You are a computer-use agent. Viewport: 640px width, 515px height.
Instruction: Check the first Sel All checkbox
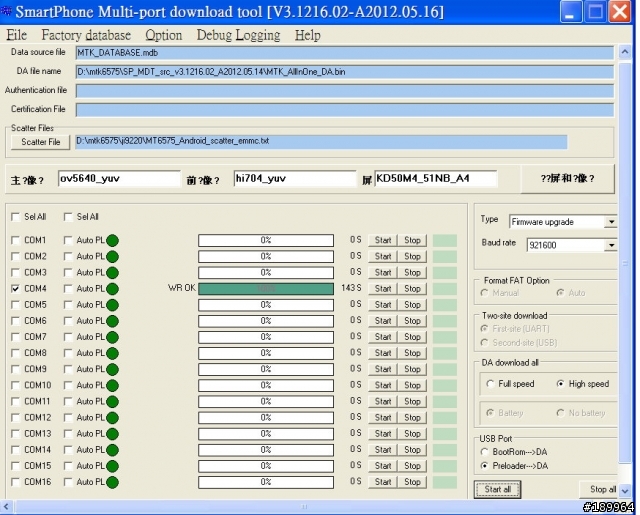click(x=16, y=217)
